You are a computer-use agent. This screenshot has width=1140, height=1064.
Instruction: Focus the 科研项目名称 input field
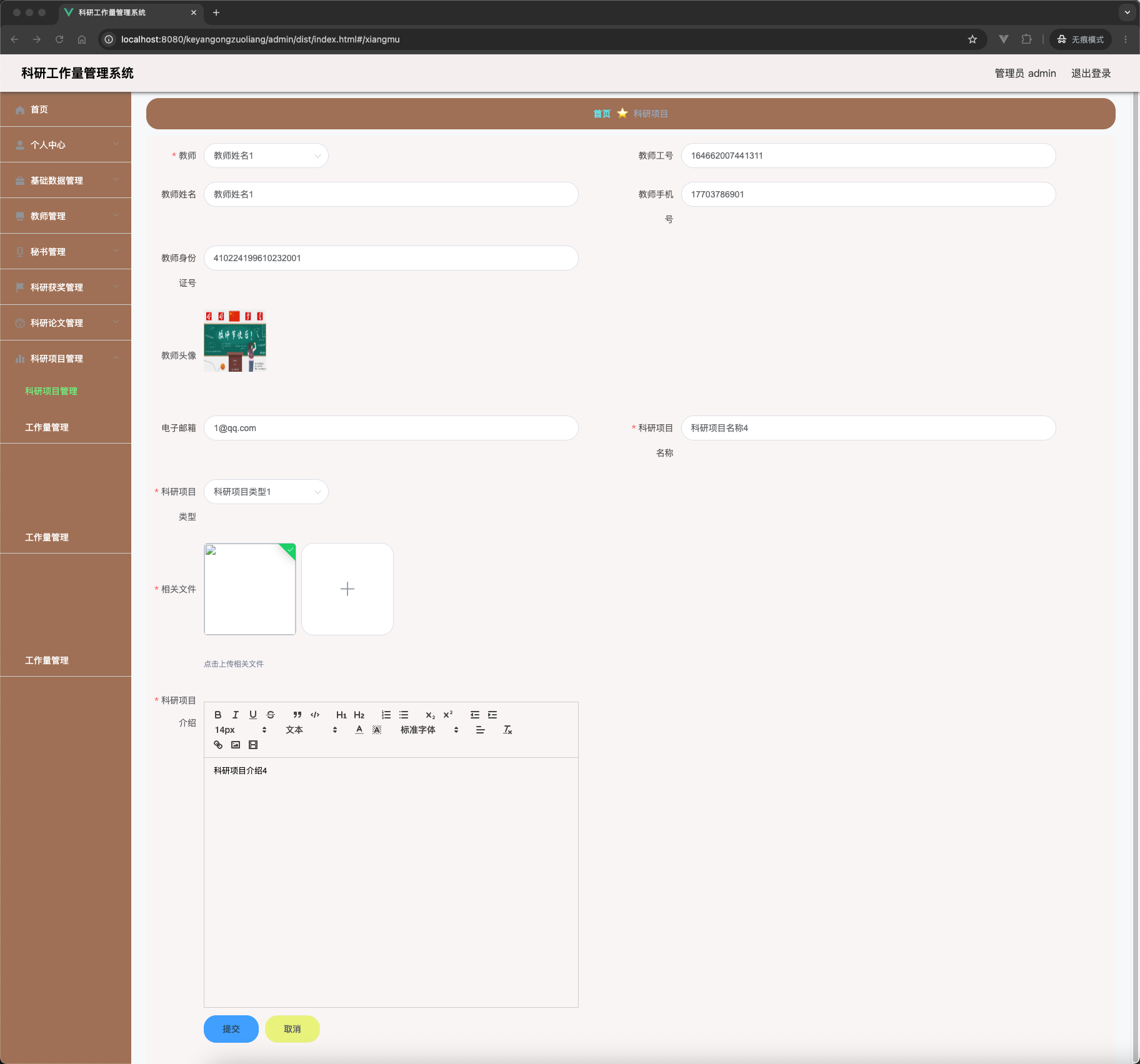tap(869, 428)
